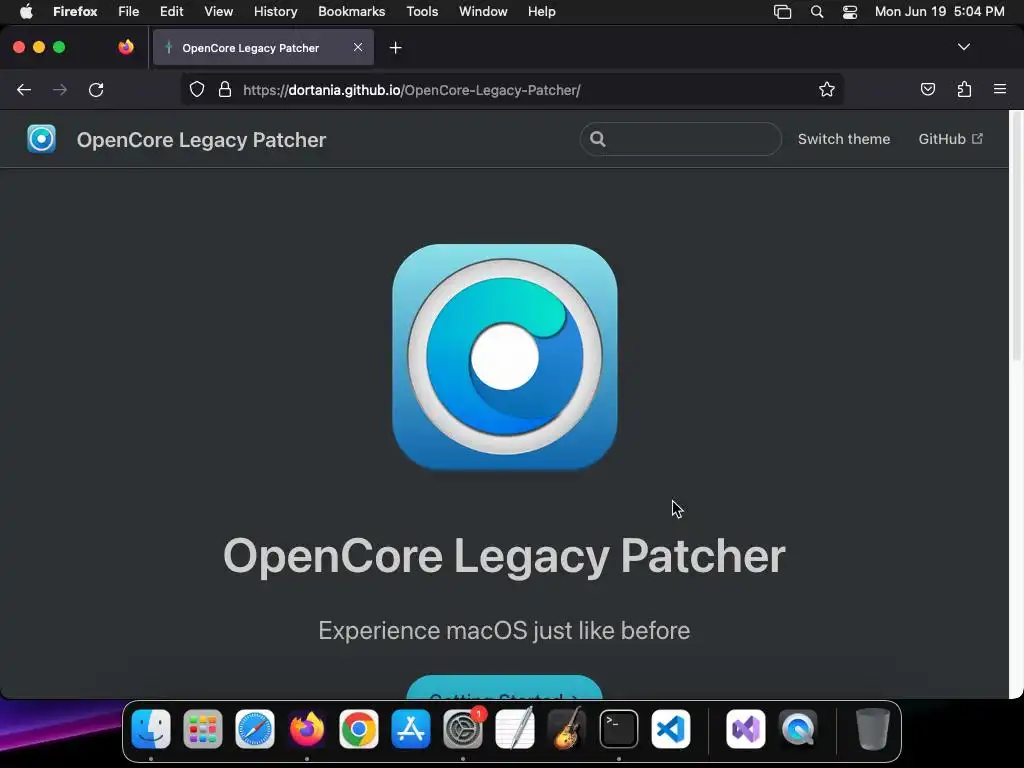Click the Getting Started button
The height and width of the screenshot is (768, 1024).
point(504,688)
